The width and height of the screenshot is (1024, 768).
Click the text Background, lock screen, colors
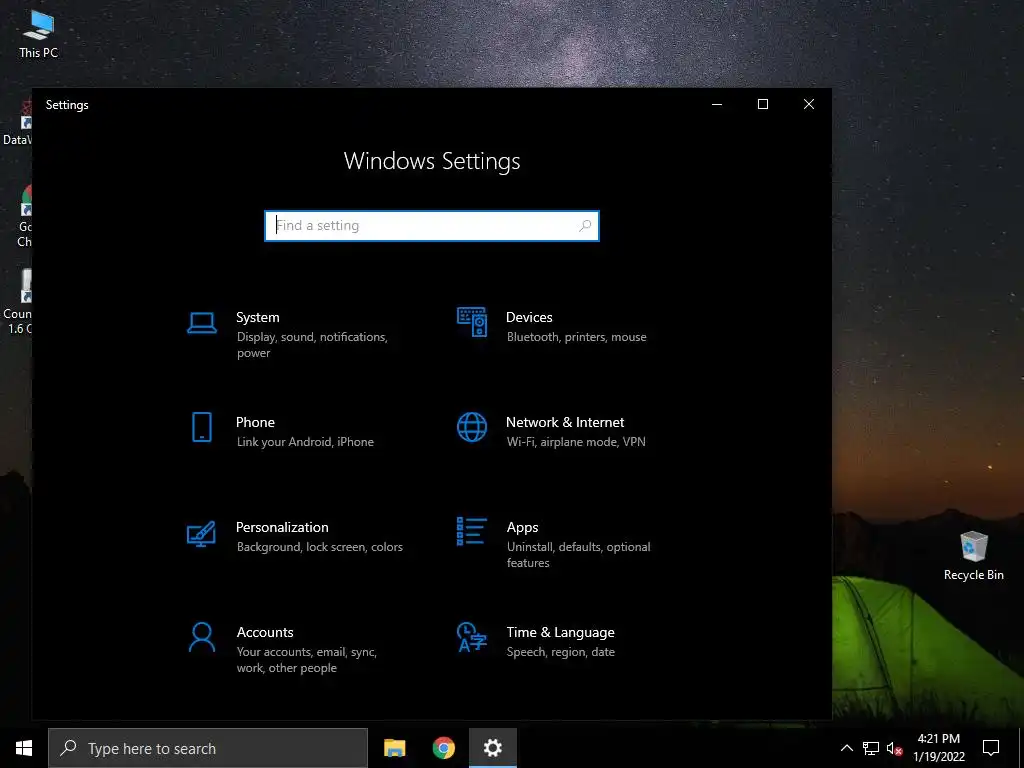coord(319,547)
